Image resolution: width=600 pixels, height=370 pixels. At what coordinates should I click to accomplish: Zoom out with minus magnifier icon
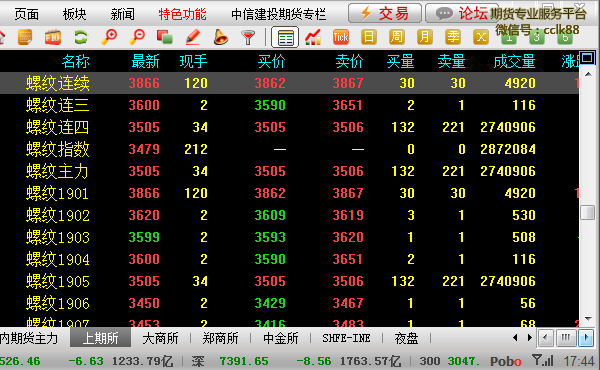pos(137,37)
